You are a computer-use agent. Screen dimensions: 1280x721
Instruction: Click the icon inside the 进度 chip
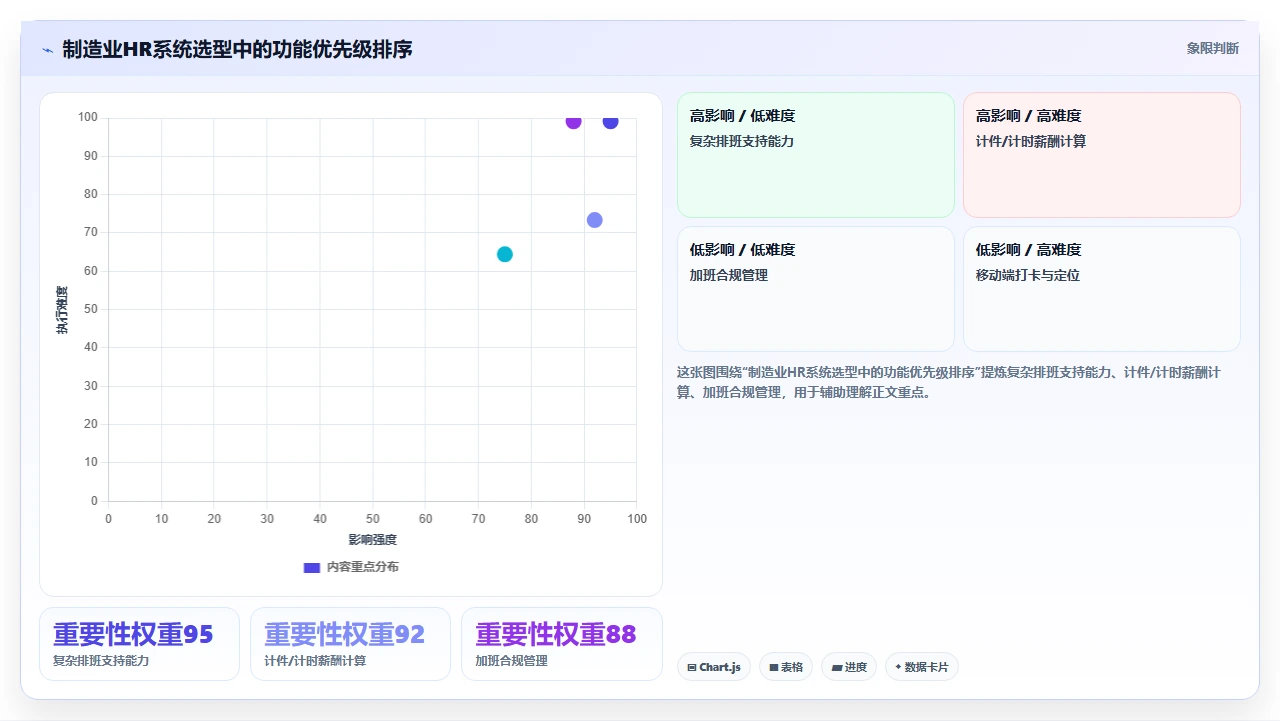coord(837,667)
